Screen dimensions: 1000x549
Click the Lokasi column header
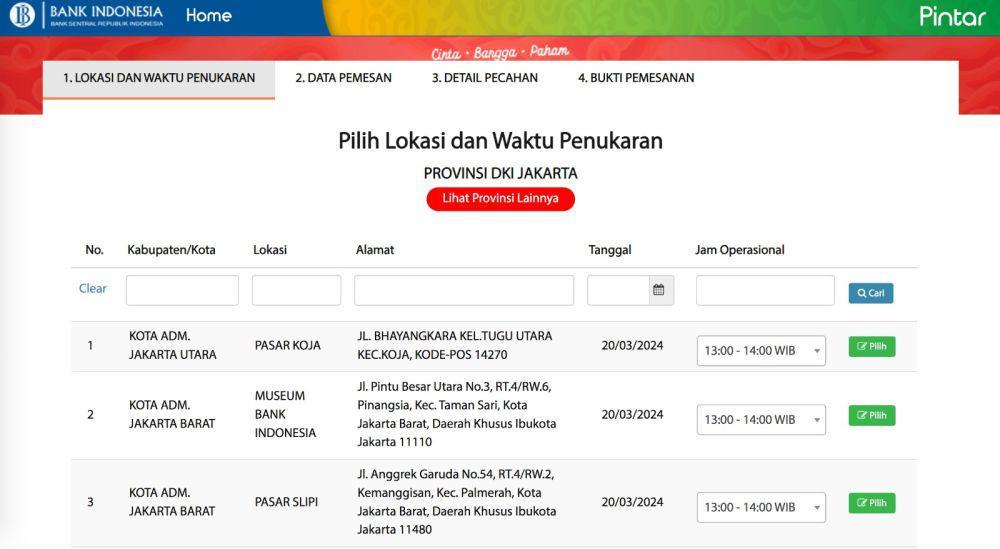click(270, 250)
